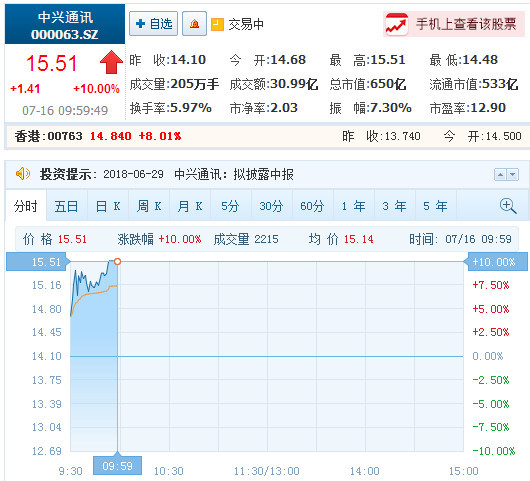Switch to 月K chart tab
530x481 pixels.
click(190, 206)
